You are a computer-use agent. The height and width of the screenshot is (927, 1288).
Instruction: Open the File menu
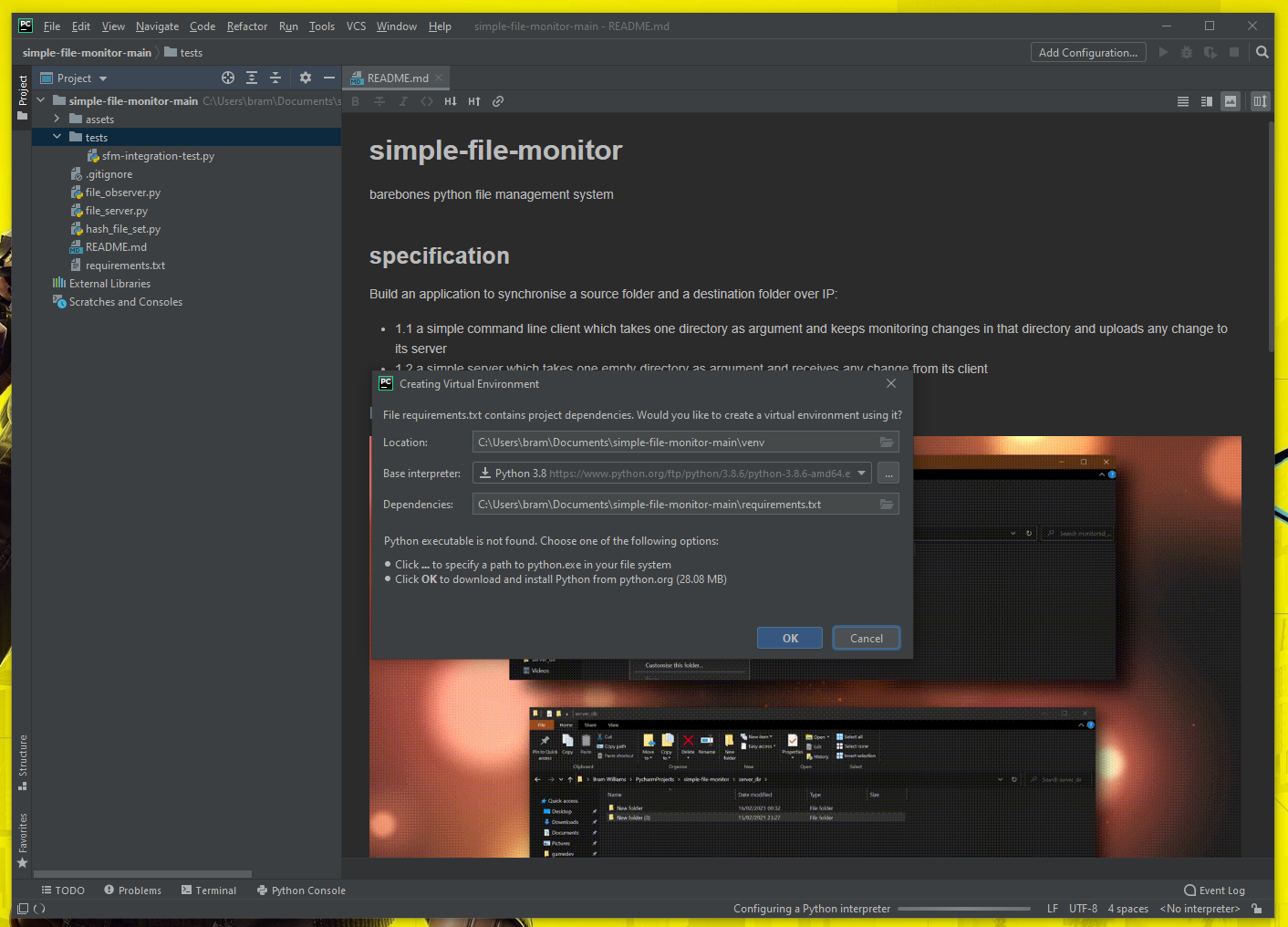52,26
